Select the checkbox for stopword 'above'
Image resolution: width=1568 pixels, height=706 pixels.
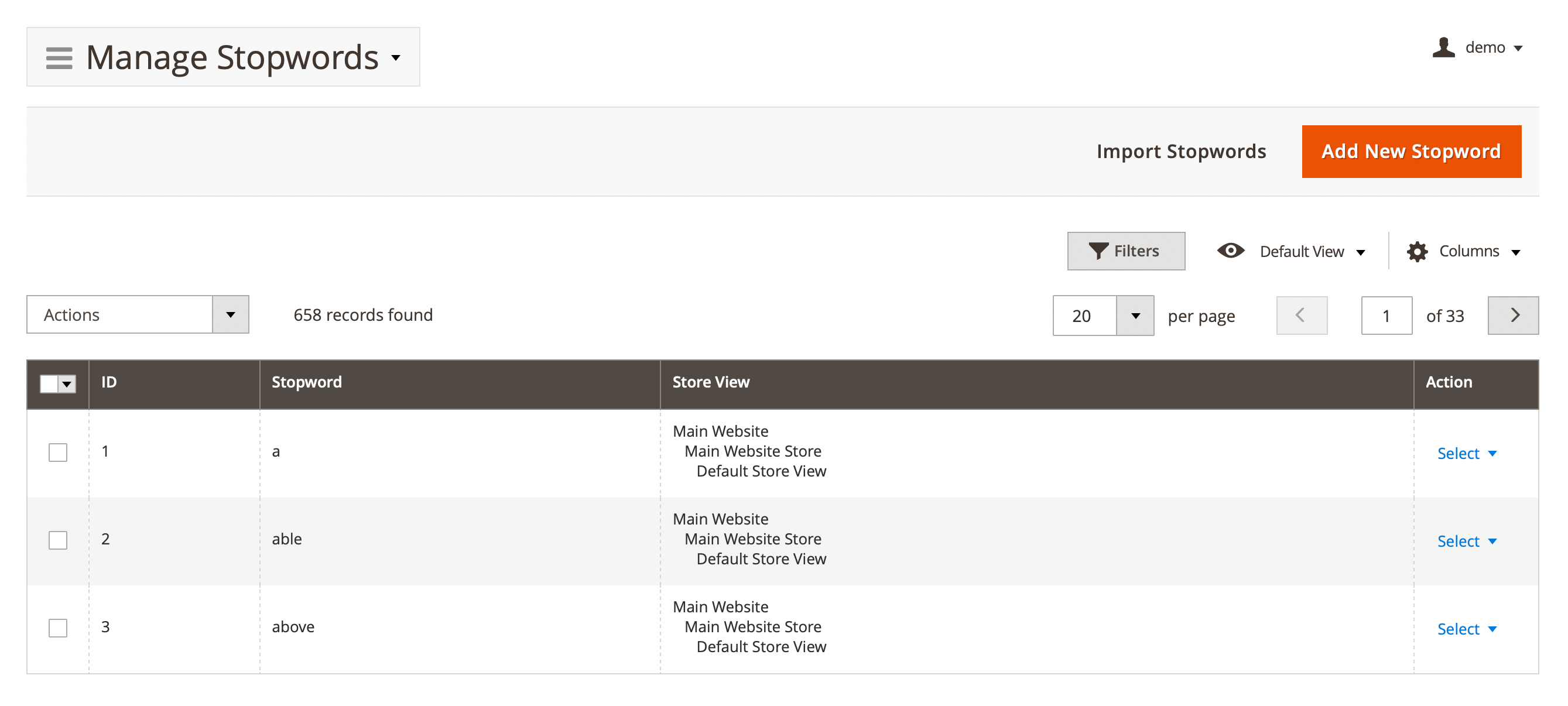58,628
